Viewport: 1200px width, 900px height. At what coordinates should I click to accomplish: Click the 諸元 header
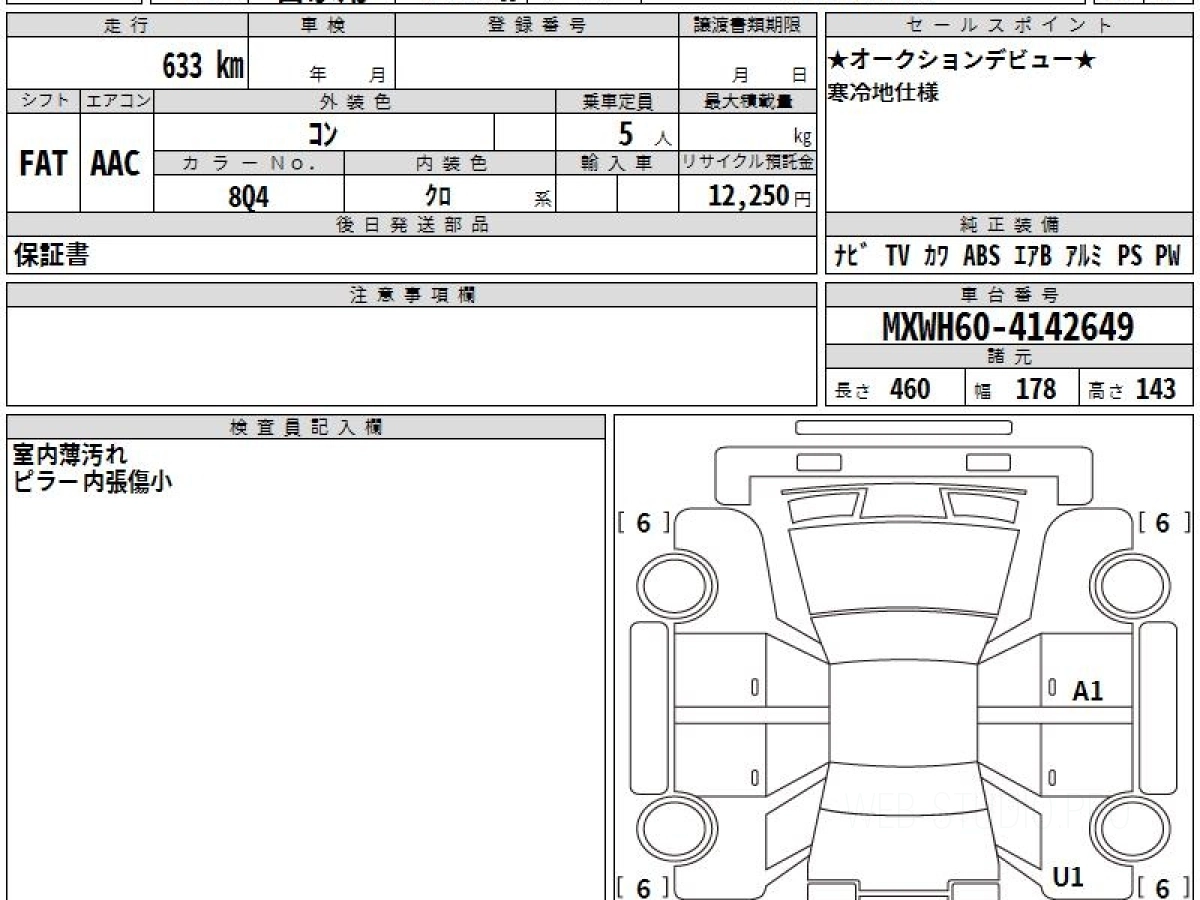[x=1010, y=357]
